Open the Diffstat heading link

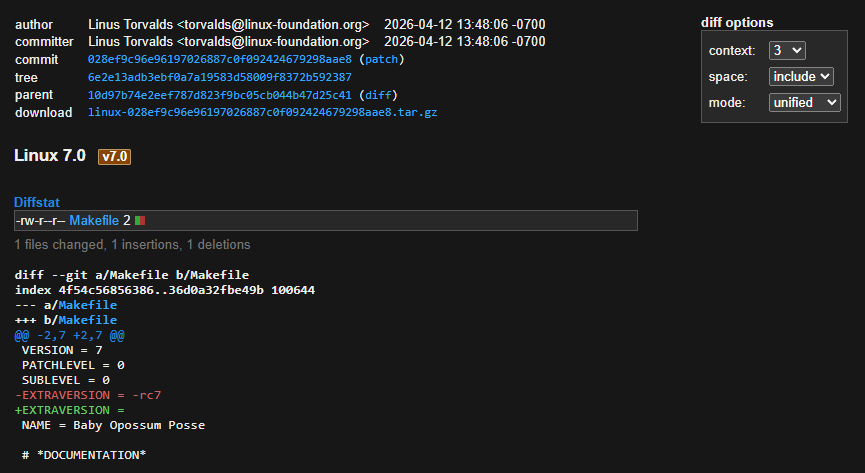click(37, 202)
